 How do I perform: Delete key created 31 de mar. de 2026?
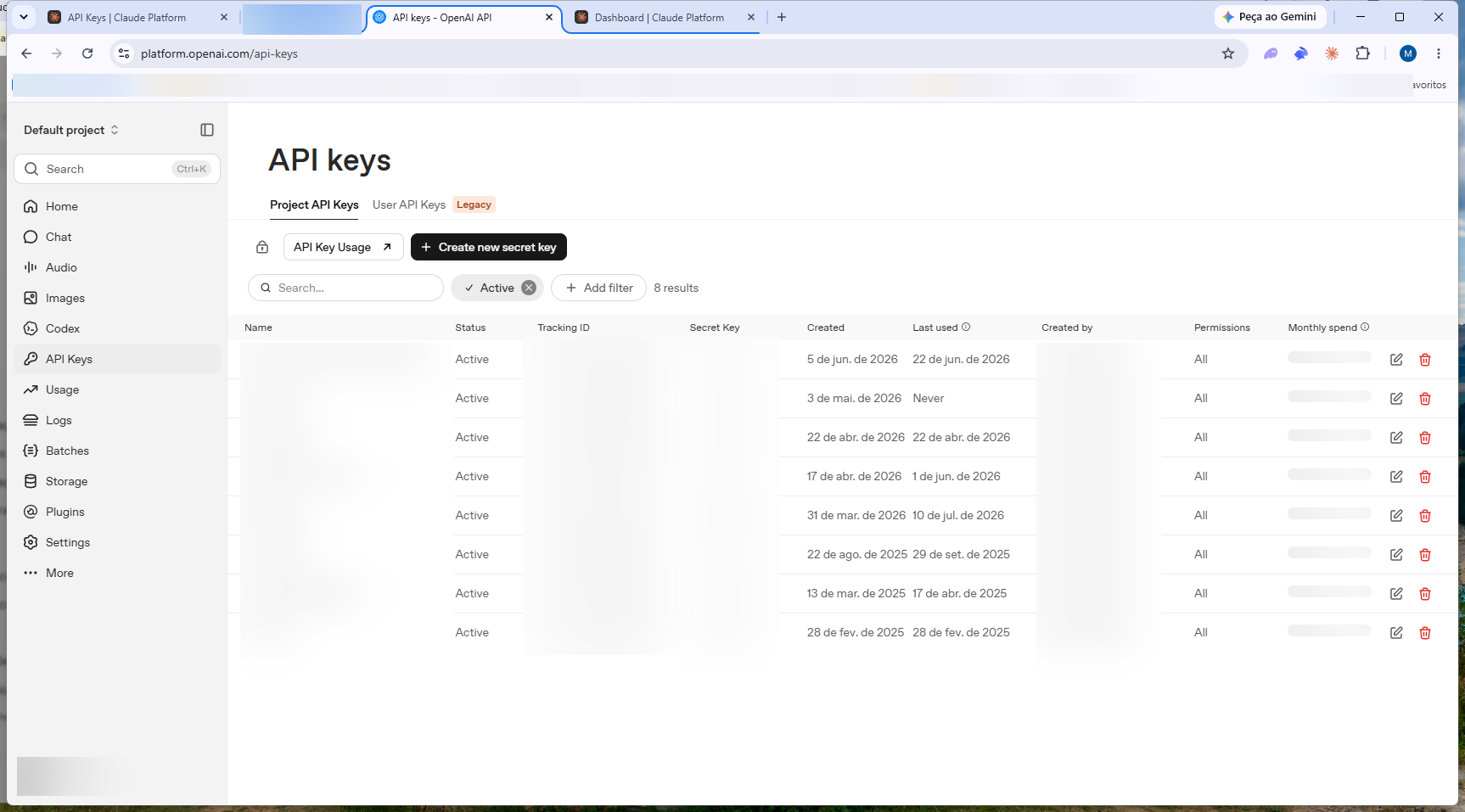(1425, 515)
